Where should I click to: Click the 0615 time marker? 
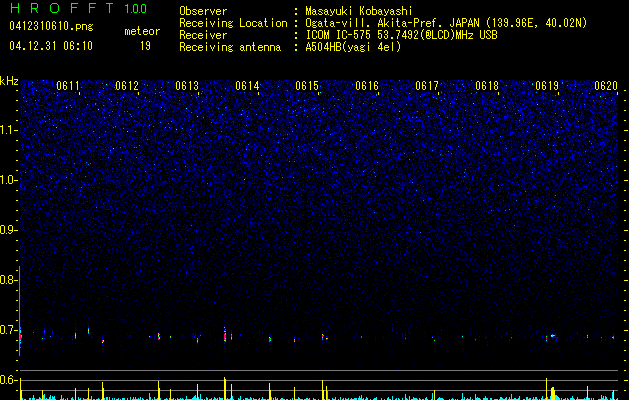tap(307, 86)
